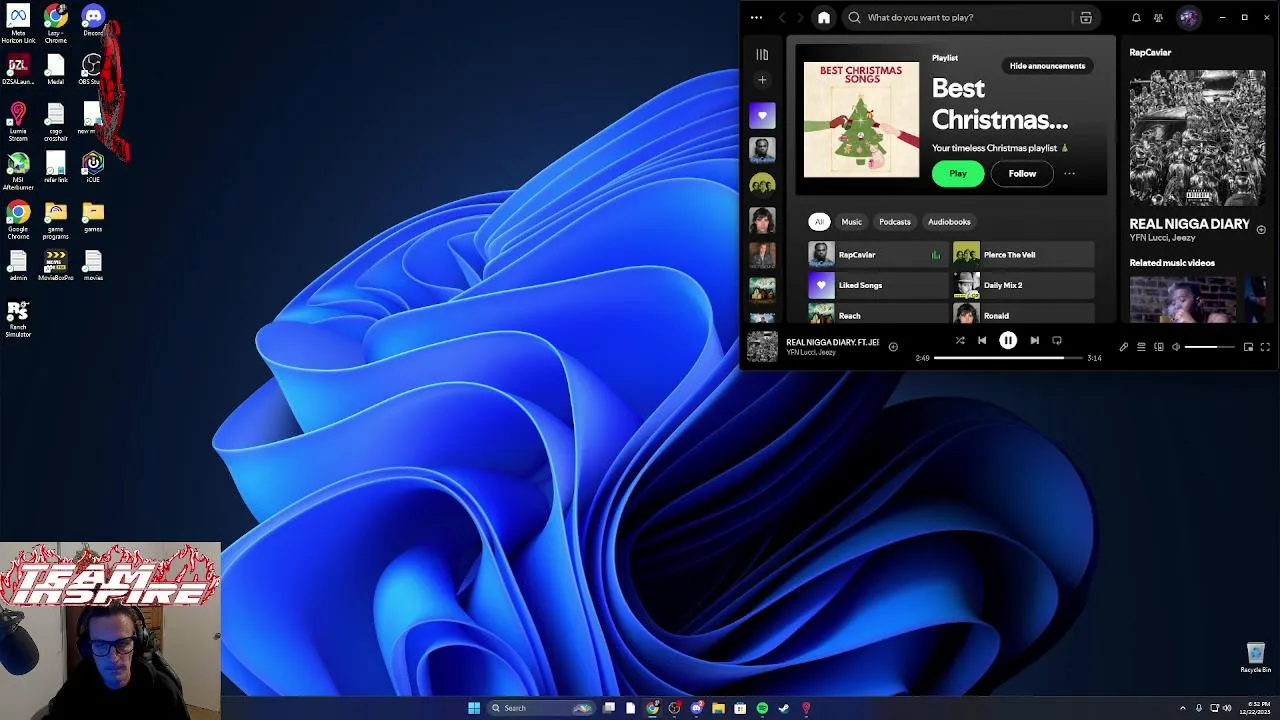Hide announcements button
Viewport: 1280px width, 720px height.
coord(1047,66)
